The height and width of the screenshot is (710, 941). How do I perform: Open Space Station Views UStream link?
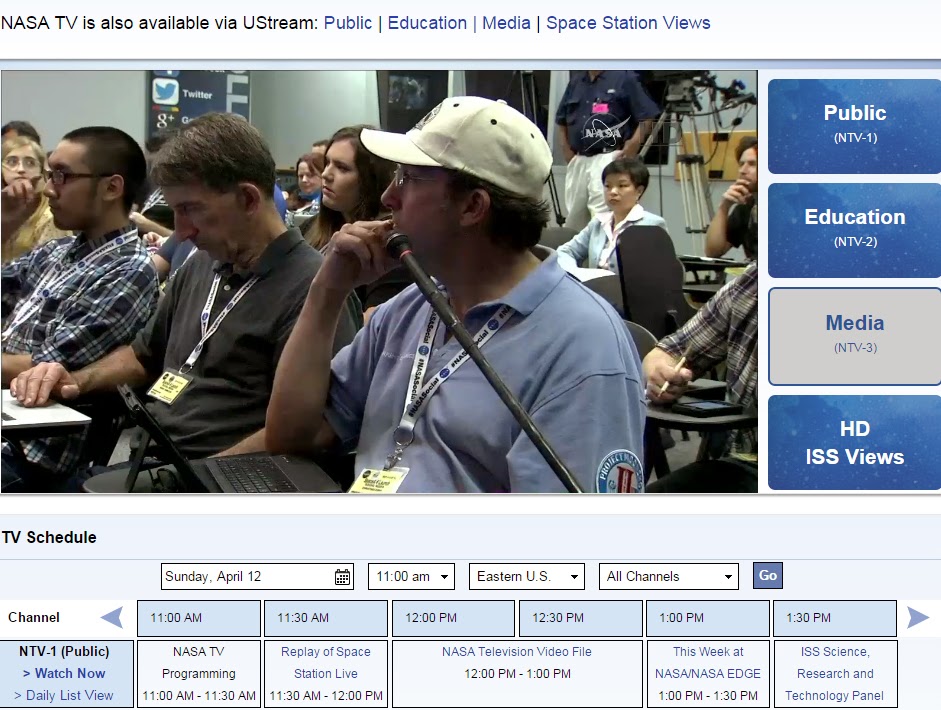tap(628, 23)
